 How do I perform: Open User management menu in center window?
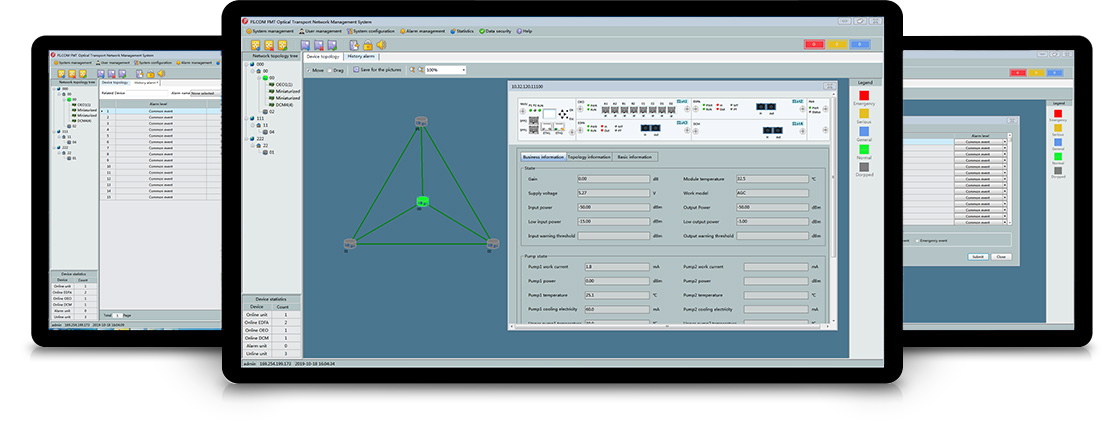point(321,31)
